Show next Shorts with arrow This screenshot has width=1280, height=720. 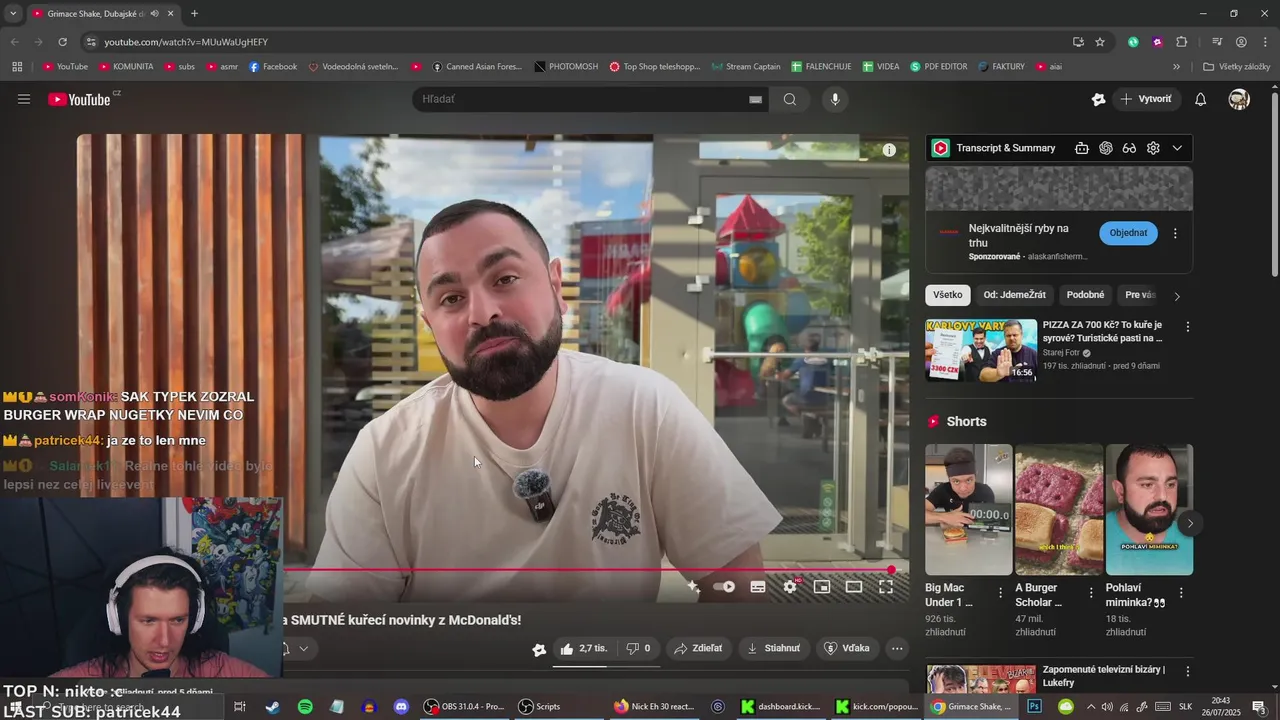coord(1190,523)
